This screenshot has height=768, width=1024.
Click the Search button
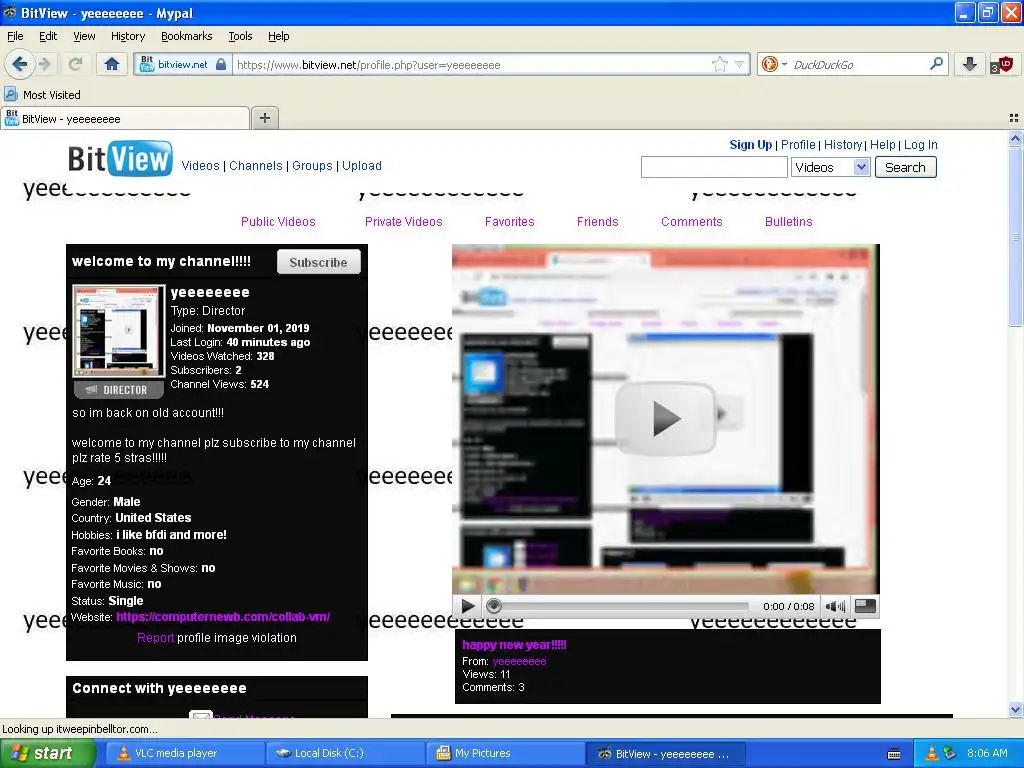(905, 167)
